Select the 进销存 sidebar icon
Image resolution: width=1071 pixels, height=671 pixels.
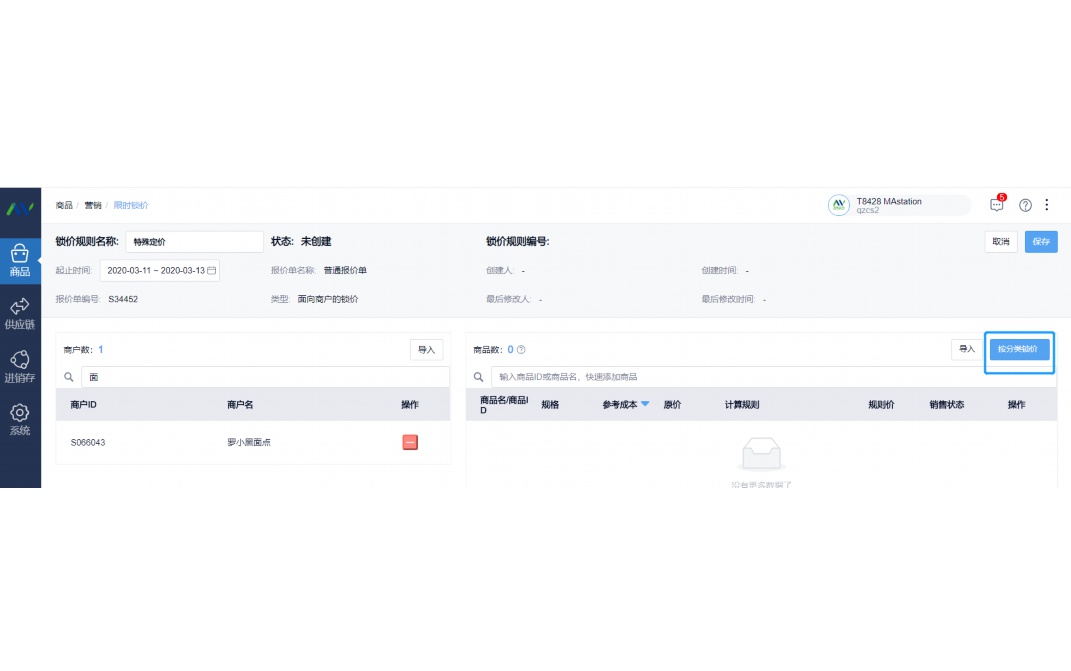[x=20, y=365]
